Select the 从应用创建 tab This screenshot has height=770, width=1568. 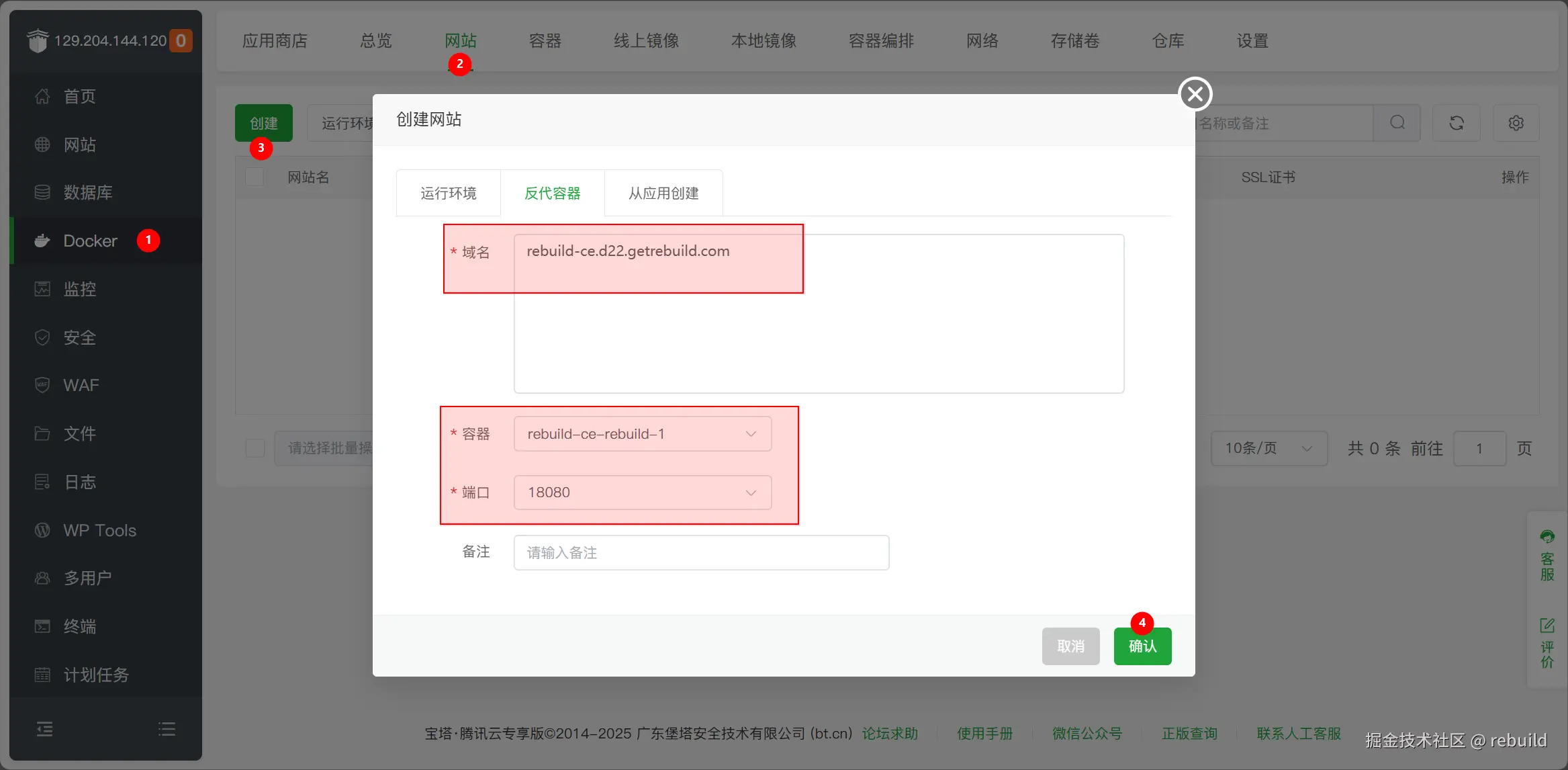coord(663,194)
